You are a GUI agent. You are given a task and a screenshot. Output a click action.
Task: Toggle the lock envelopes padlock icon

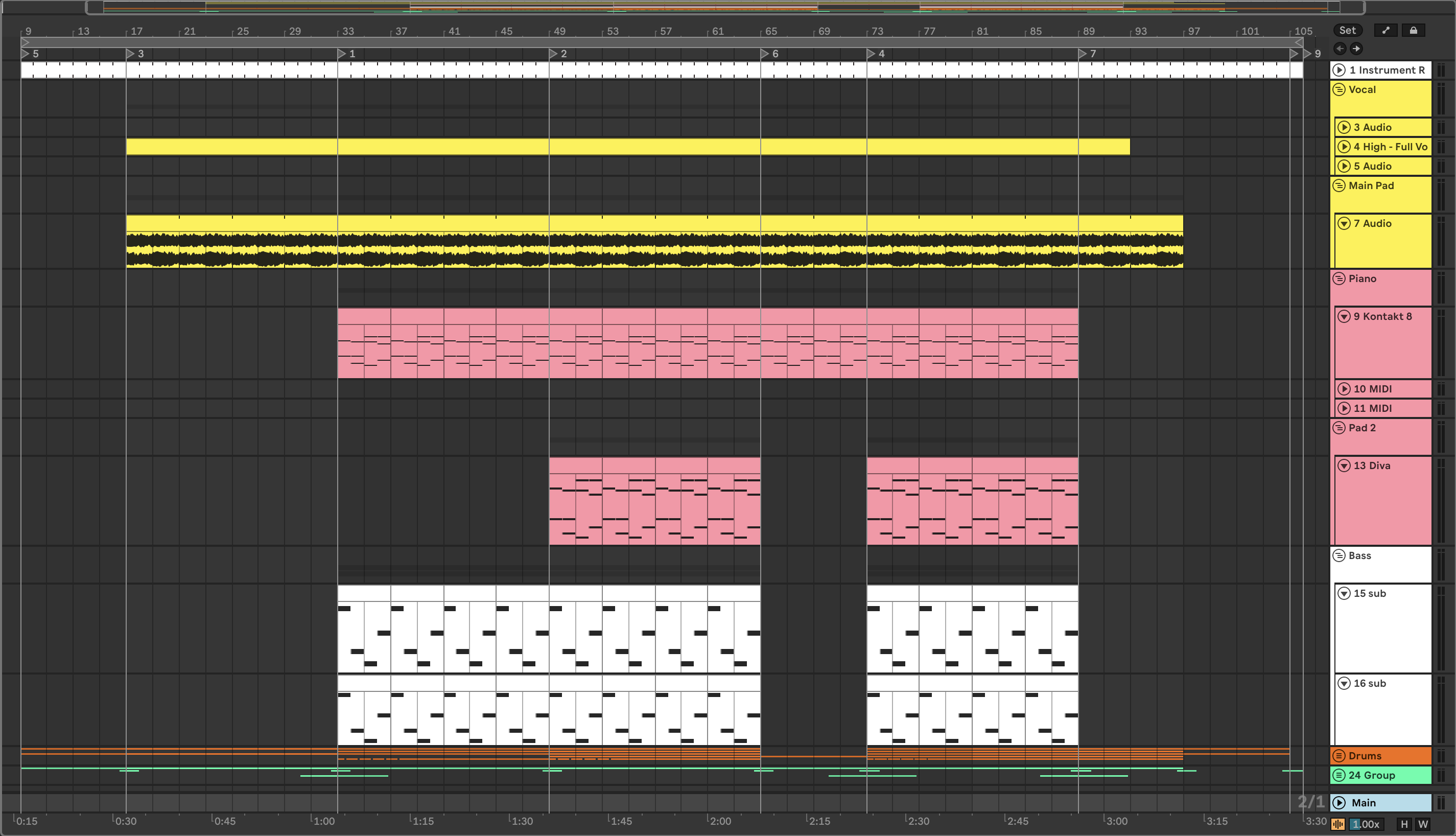(1413, 31)
